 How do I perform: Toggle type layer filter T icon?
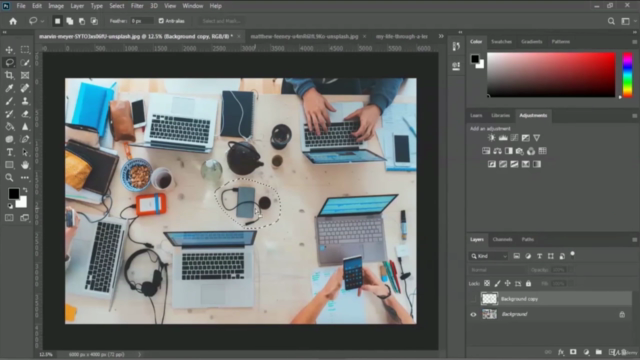tap(539, 256)
